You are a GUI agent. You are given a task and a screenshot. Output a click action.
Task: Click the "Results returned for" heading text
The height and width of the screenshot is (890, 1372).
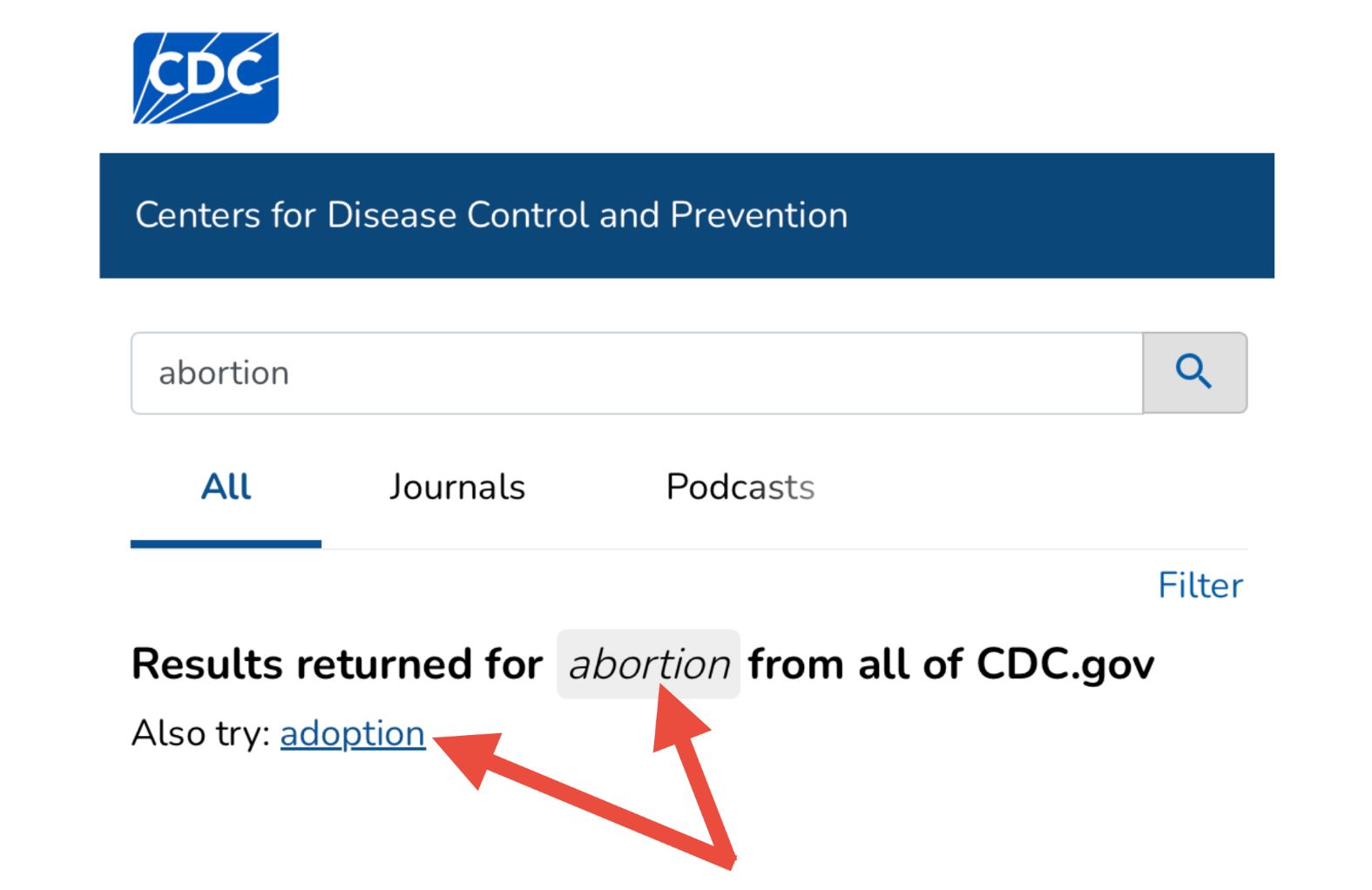(336, 664)
